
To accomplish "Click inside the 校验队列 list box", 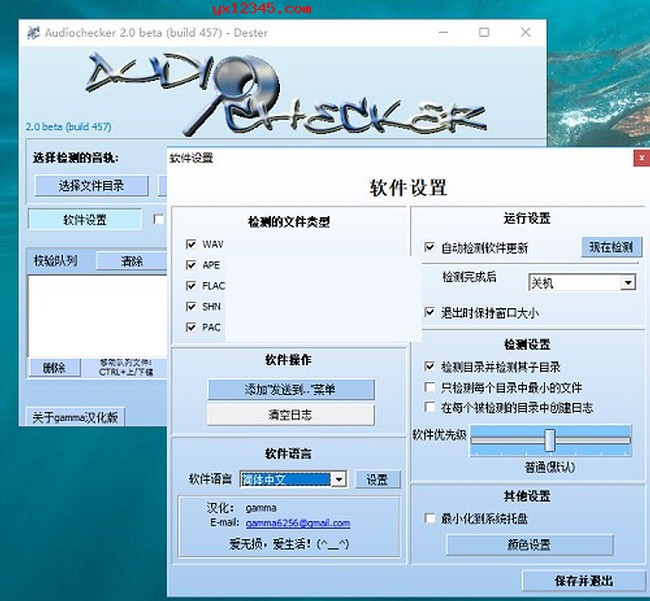I will click(x=97, y=316).
